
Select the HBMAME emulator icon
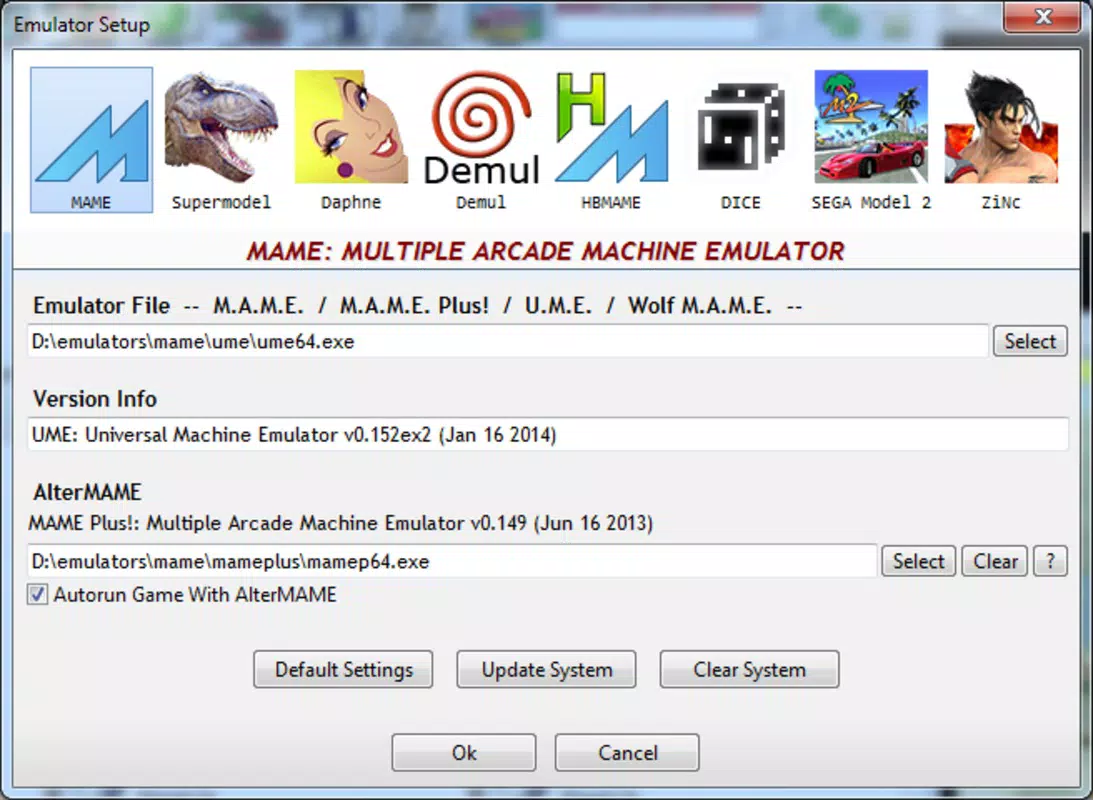point(611,140)
